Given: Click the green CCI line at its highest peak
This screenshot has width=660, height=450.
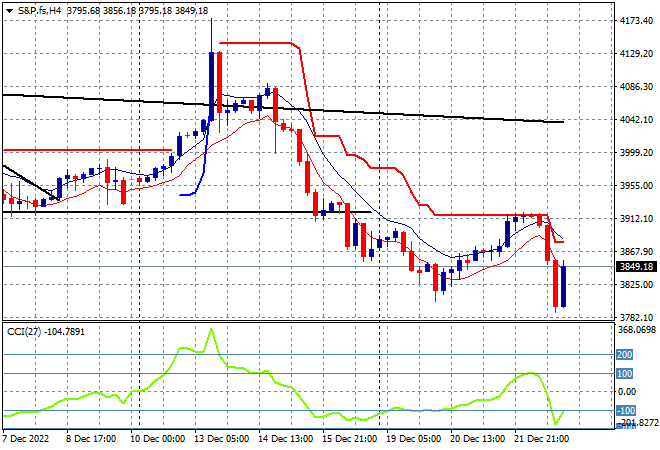Looking at the screenshot, I should click(x=211, y=329).
